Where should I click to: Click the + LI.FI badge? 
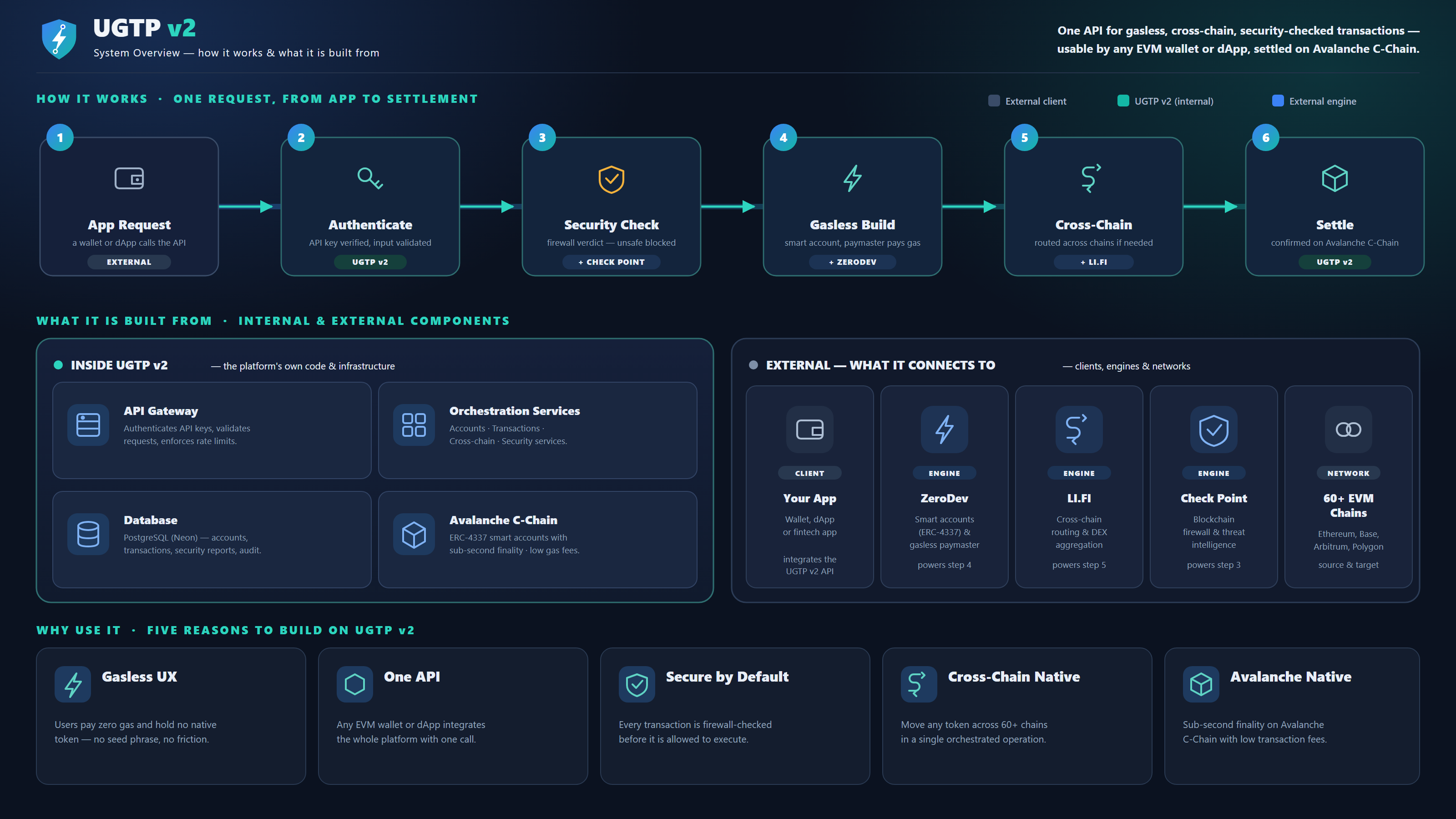(1094, 262)
